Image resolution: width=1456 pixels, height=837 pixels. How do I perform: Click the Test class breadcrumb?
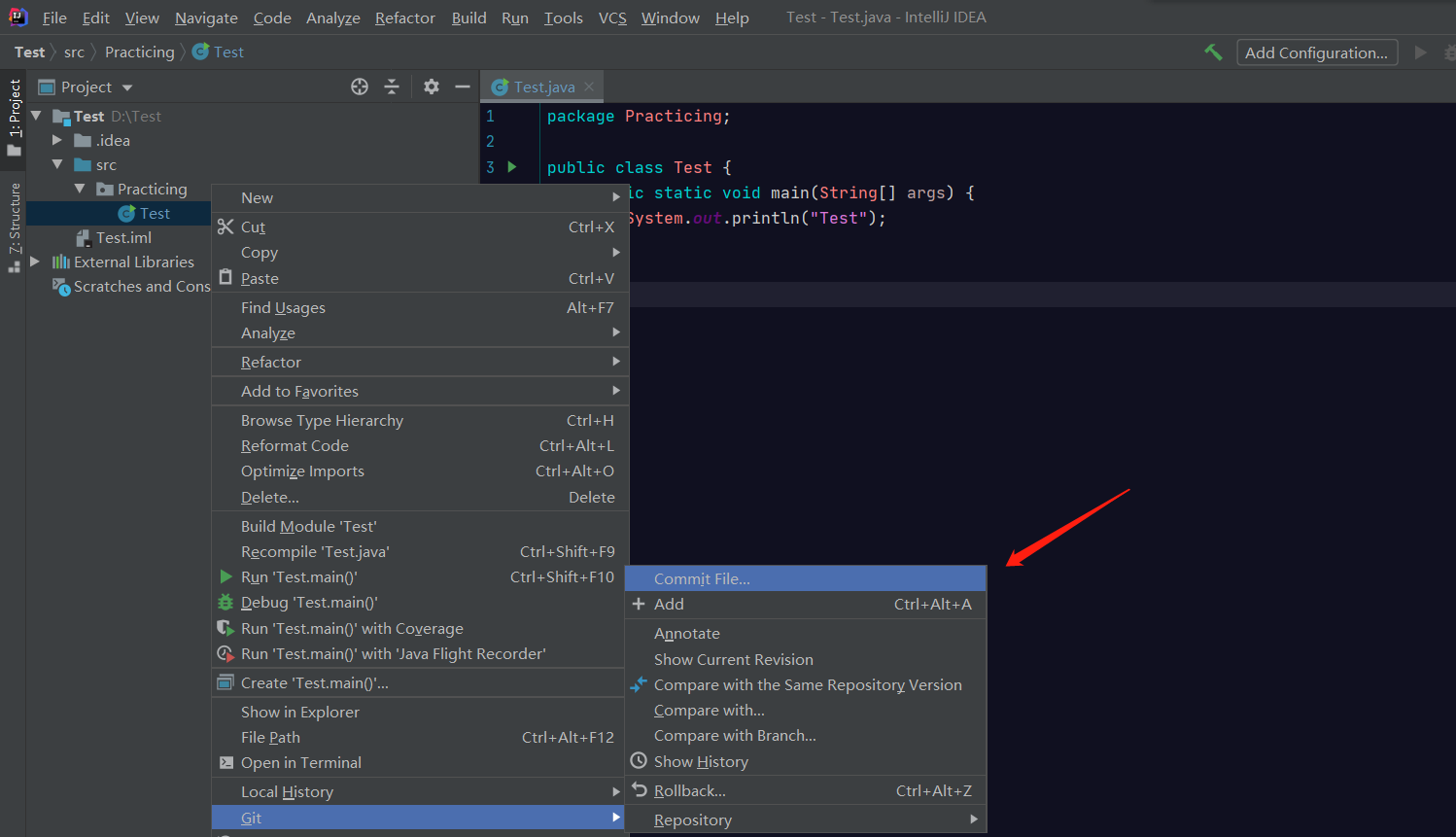pyautogui.click(x=219, y=52)
